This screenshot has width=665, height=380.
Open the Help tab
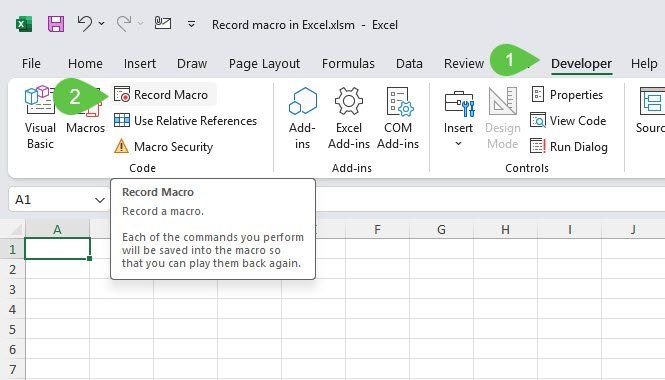(x=644, y=64)
